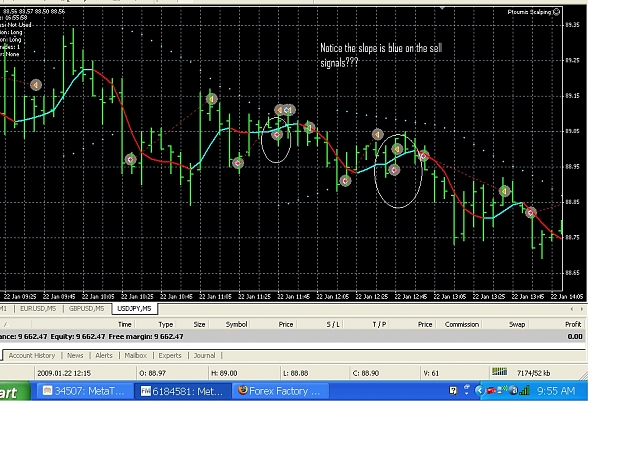Screen dimensions: 625x469
Task: Click the T / P column header
Action: coord(379,324)
